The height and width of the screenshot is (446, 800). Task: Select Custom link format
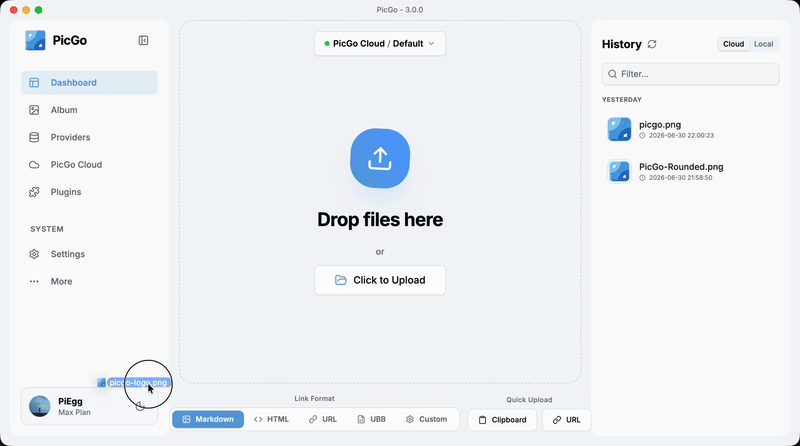point(427,419)
